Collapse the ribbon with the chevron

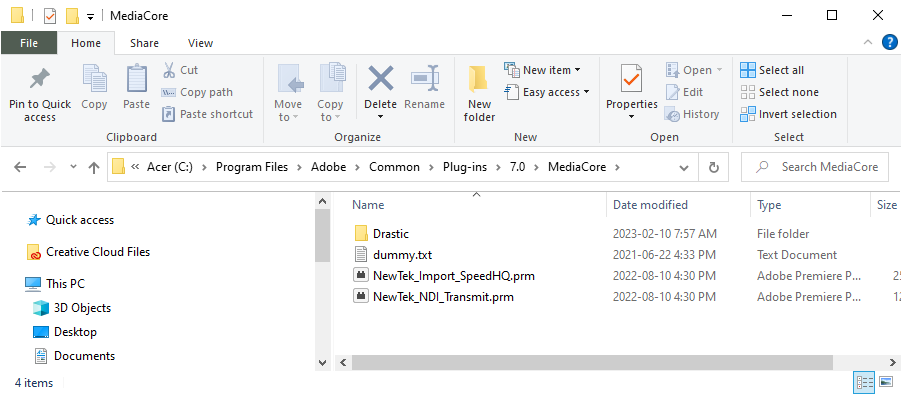[x=868, y=42]
